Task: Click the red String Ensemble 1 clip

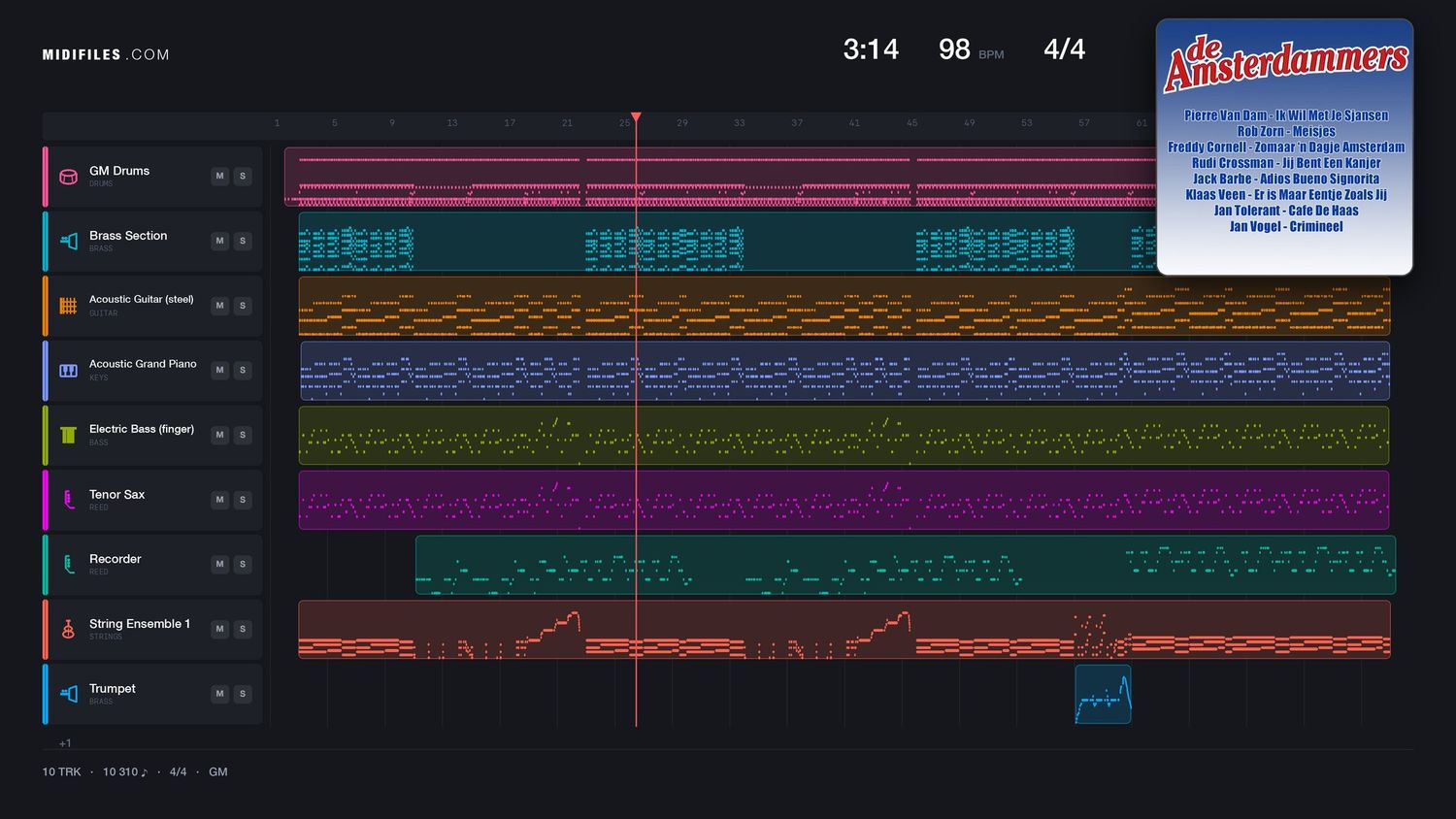Action: pos(844,630)
